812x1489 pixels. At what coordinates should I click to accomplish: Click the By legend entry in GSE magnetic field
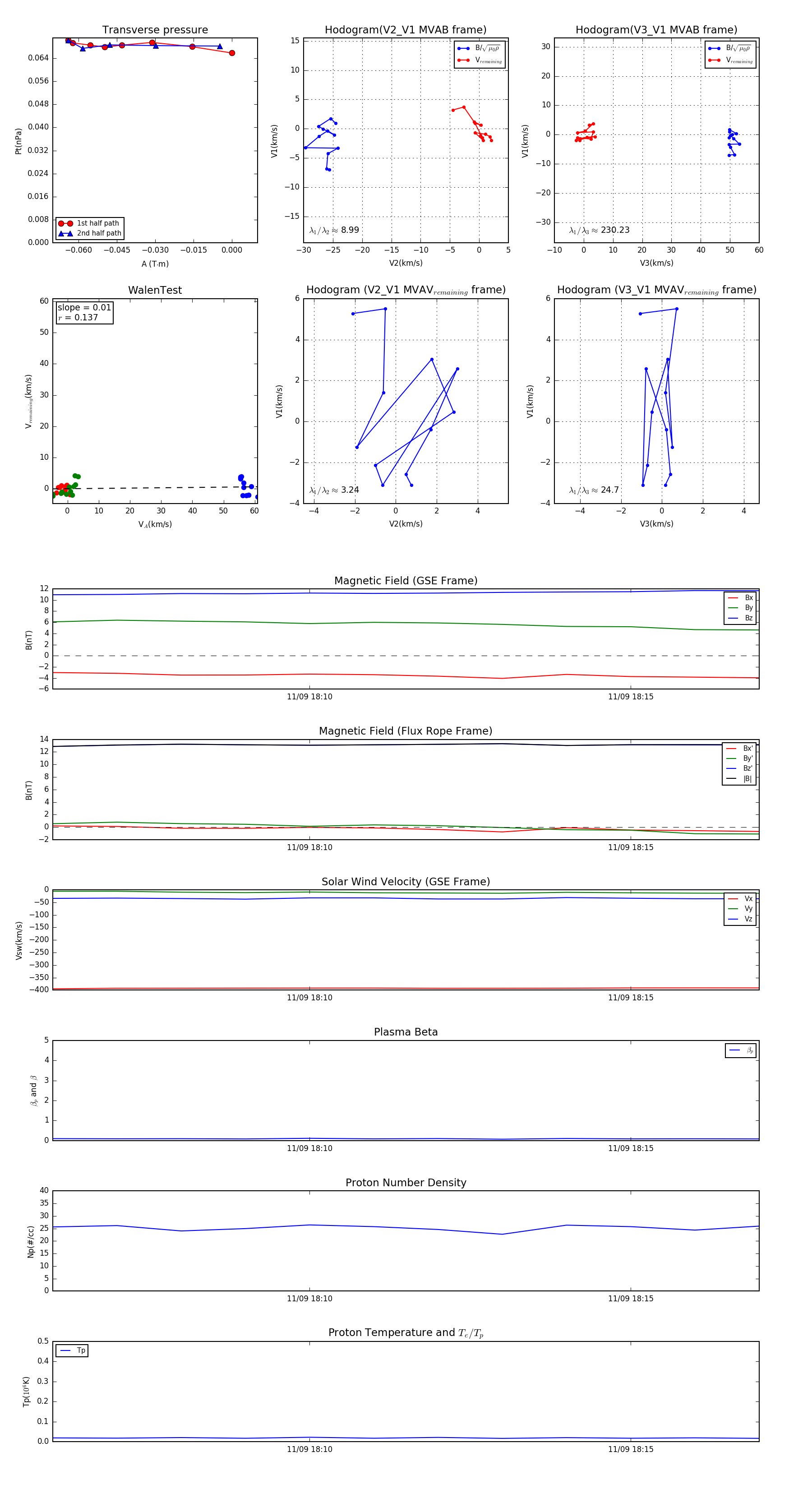tap(740, 608)
